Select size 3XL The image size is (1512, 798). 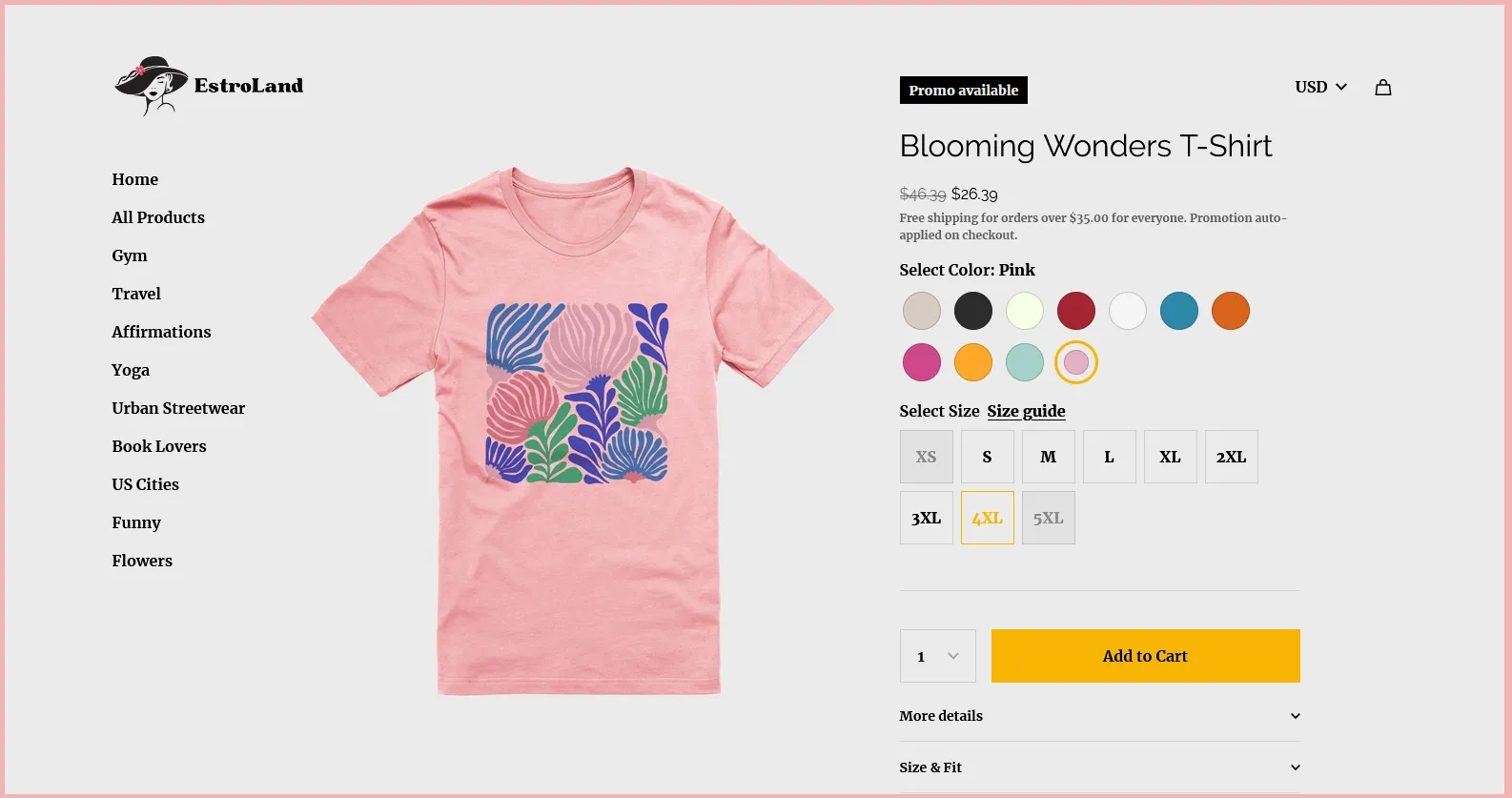[x=926, y=518]
